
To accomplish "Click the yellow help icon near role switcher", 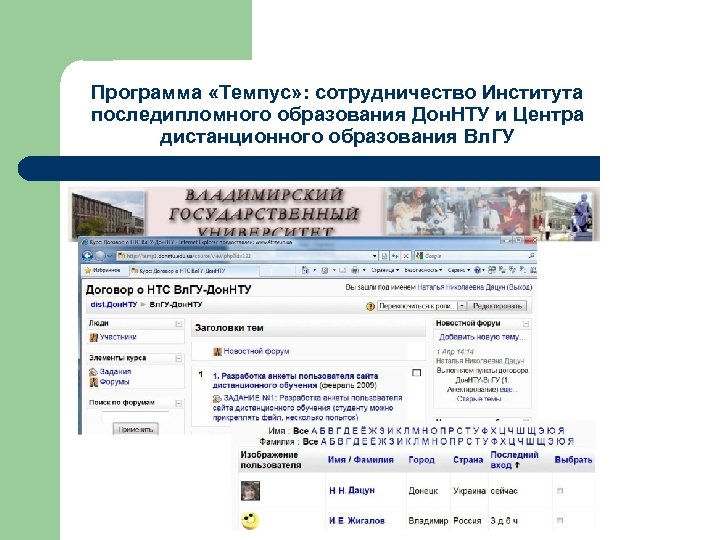I will tap(370, 306).
